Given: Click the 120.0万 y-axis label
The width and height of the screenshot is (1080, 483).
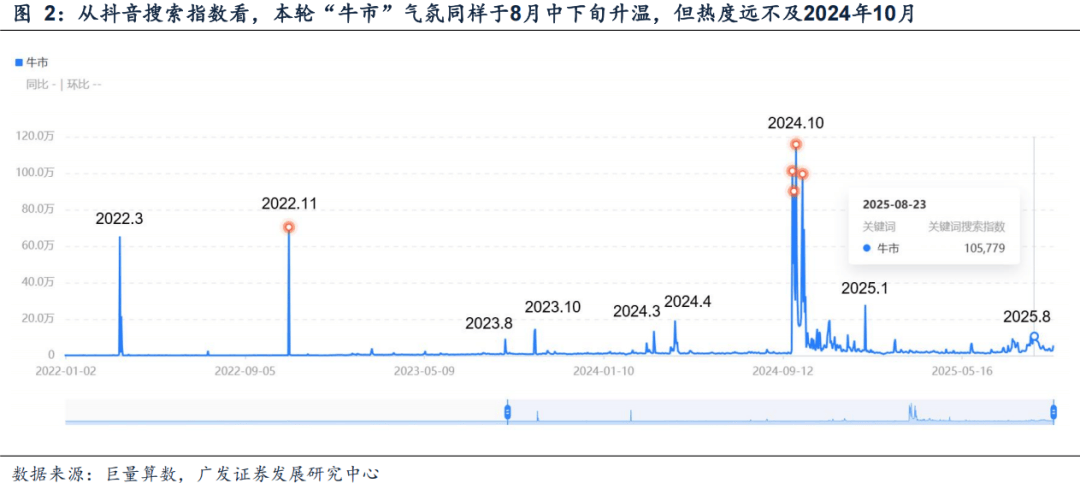Looking at the screenshot, I should [37, 136].
